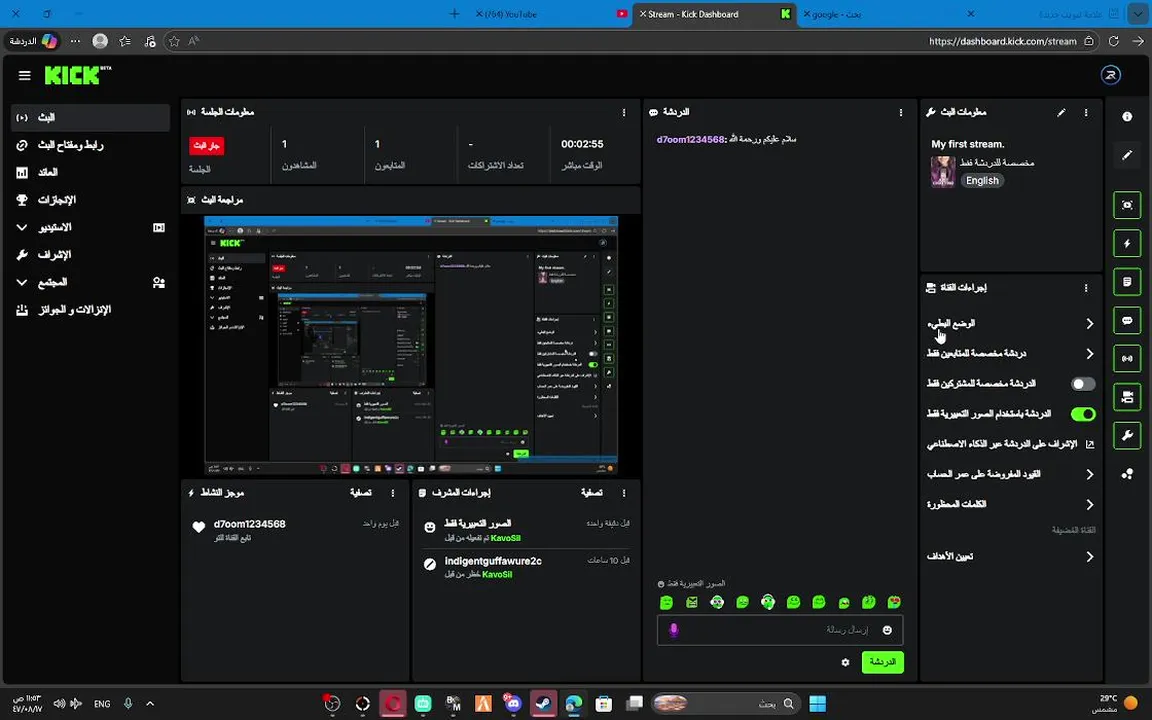Click the red جارٍ البث live status badge

click(206, 145)
